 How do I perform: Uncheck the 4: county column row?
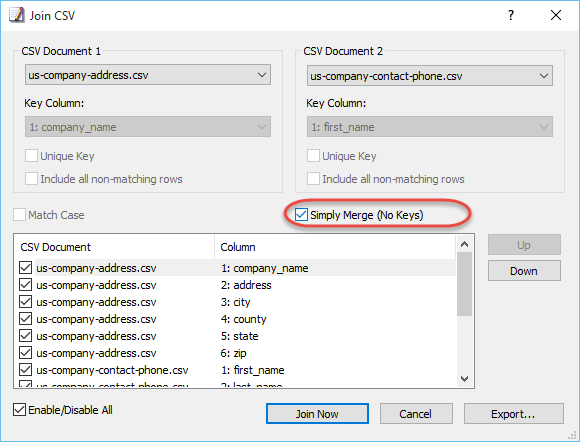click(25, 319)
